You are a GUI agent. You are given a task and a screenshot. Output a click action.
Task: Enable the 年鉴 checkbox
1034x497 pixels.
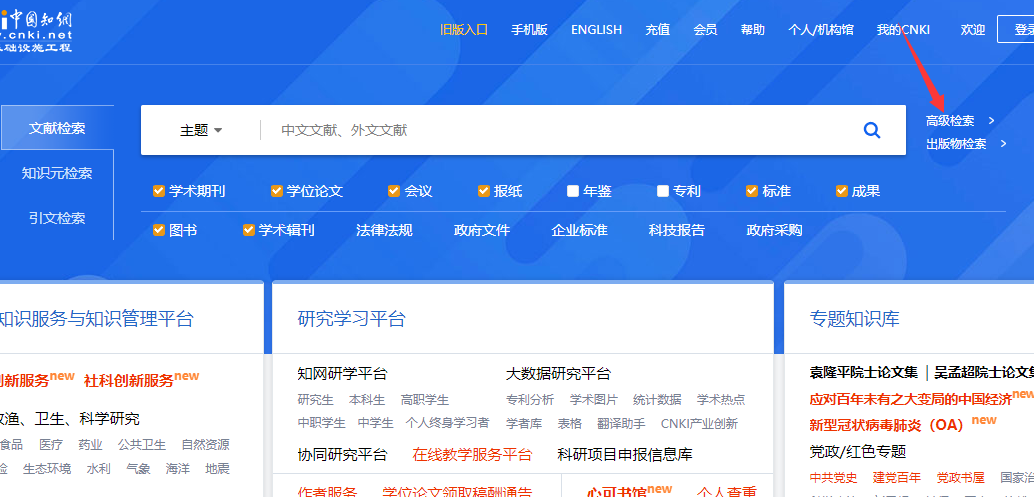[573, 191]
